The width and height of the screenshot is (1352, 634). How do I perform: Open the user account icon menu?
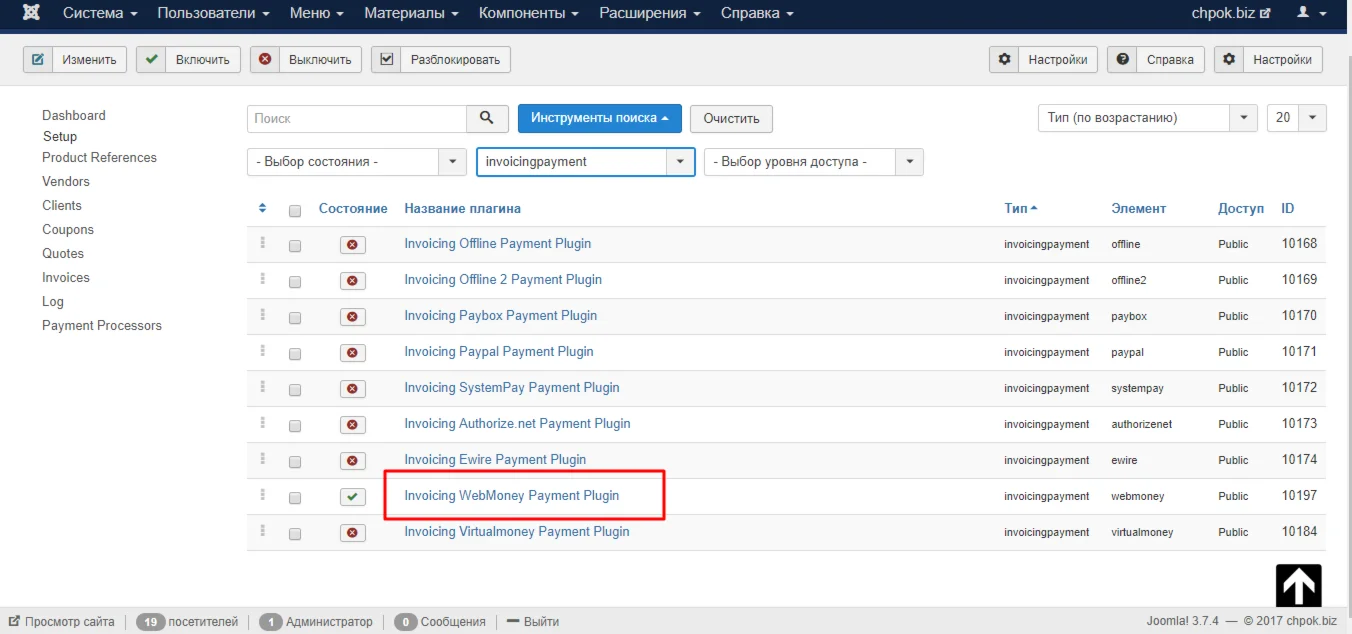coord(1311,13)
